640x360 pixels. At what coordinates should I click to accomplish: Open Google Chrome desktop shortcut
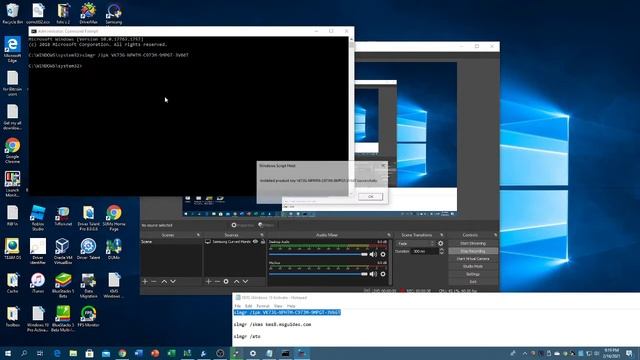pos(12,150)
